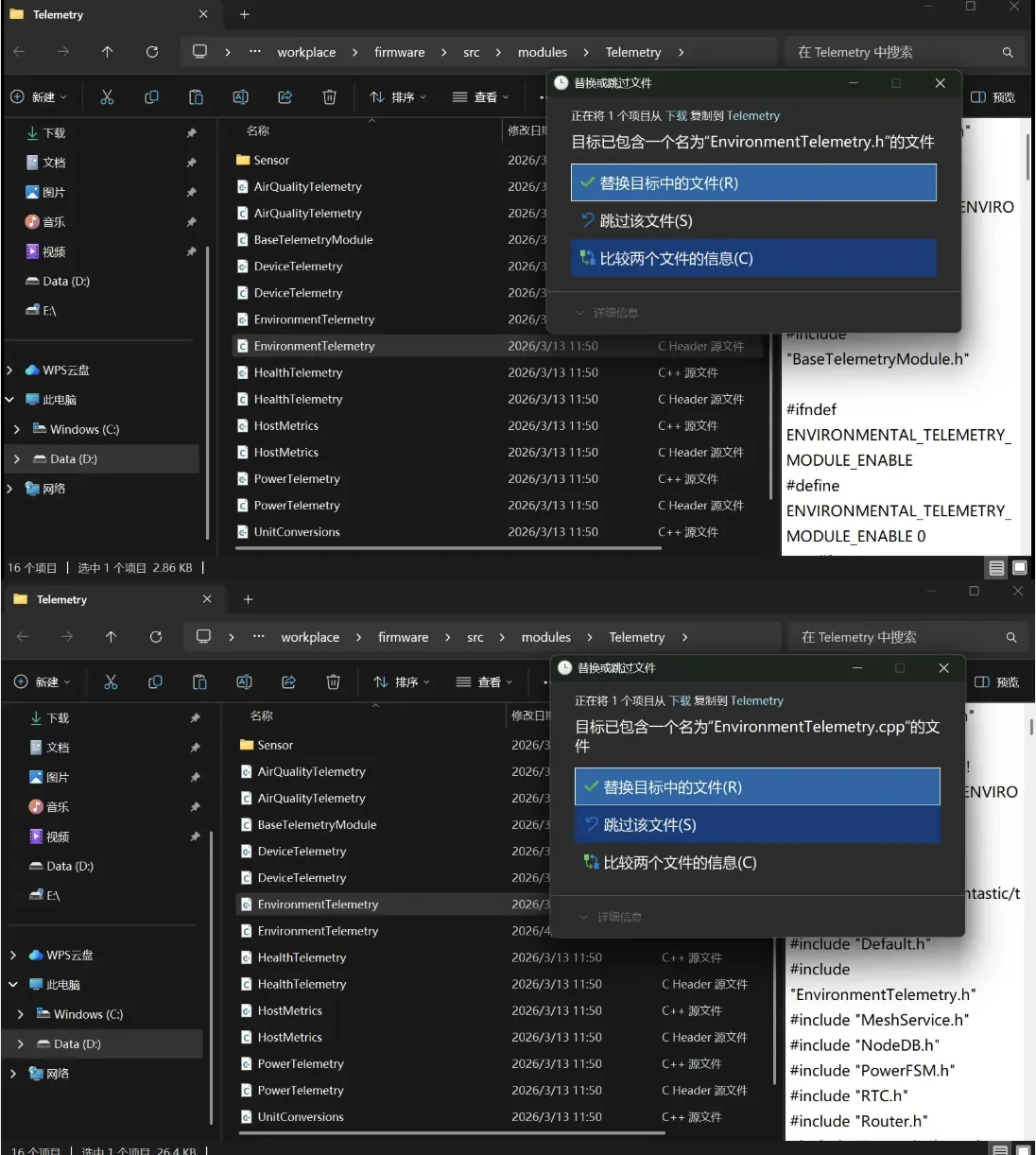Select 跳过该文件 in the EnvironmentTelemetry.cpp dialog
Image resolution: width=1036 pixels, height=1155 pixels.
[649, 825]
